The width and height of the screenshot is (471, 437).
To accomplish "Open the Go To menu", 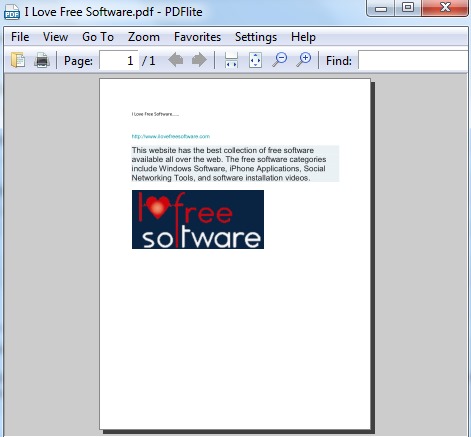I will (98, 37).
